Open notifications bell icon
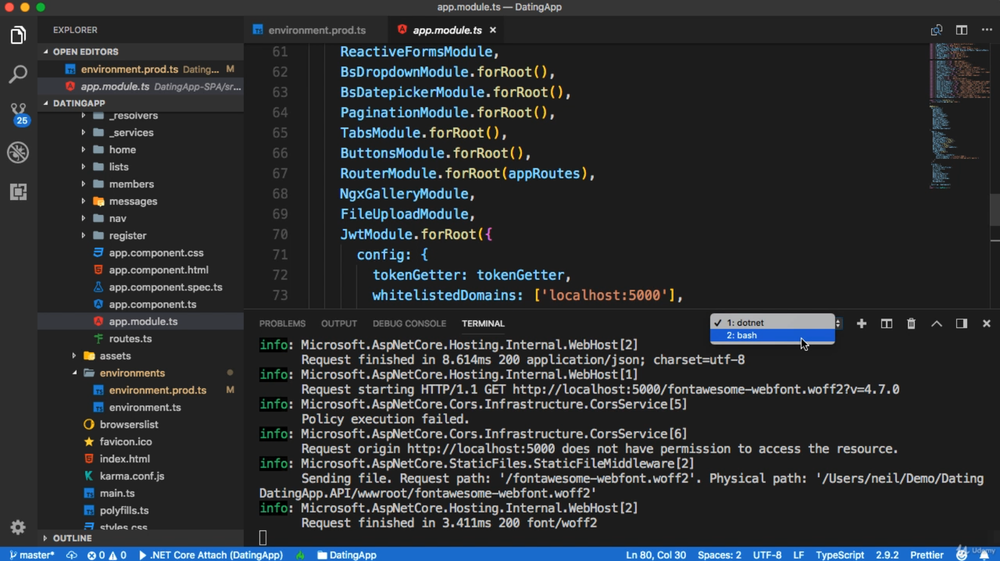The width and height of the screenshot is (1000, 561). click(x=985, y=555)
